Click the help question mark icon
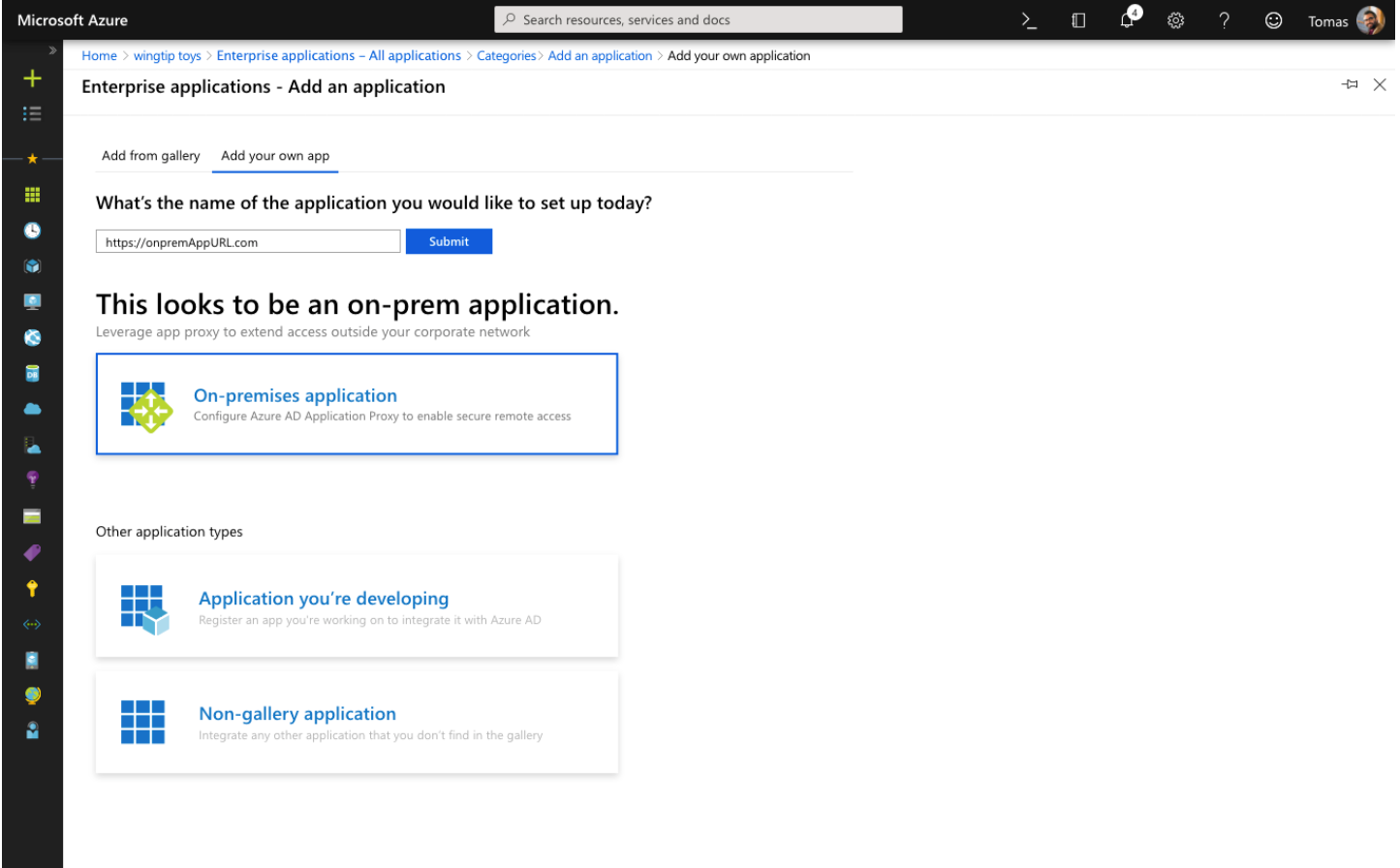Screen dimensions: 1400x868 1225,20
